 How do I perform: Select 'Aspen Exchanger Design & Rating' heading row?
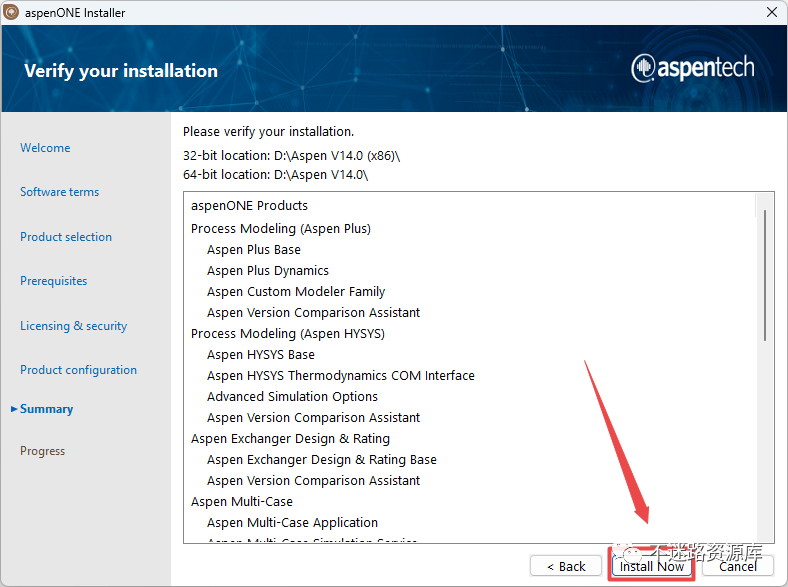290,439
